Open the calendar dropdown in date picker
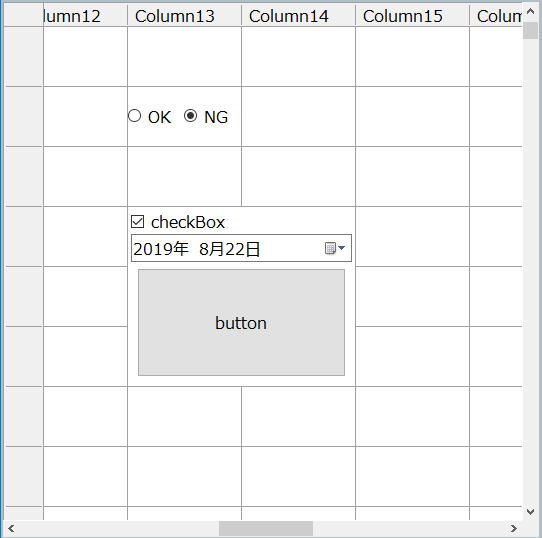This screenshot has height=538, width=542. point(335,248)
